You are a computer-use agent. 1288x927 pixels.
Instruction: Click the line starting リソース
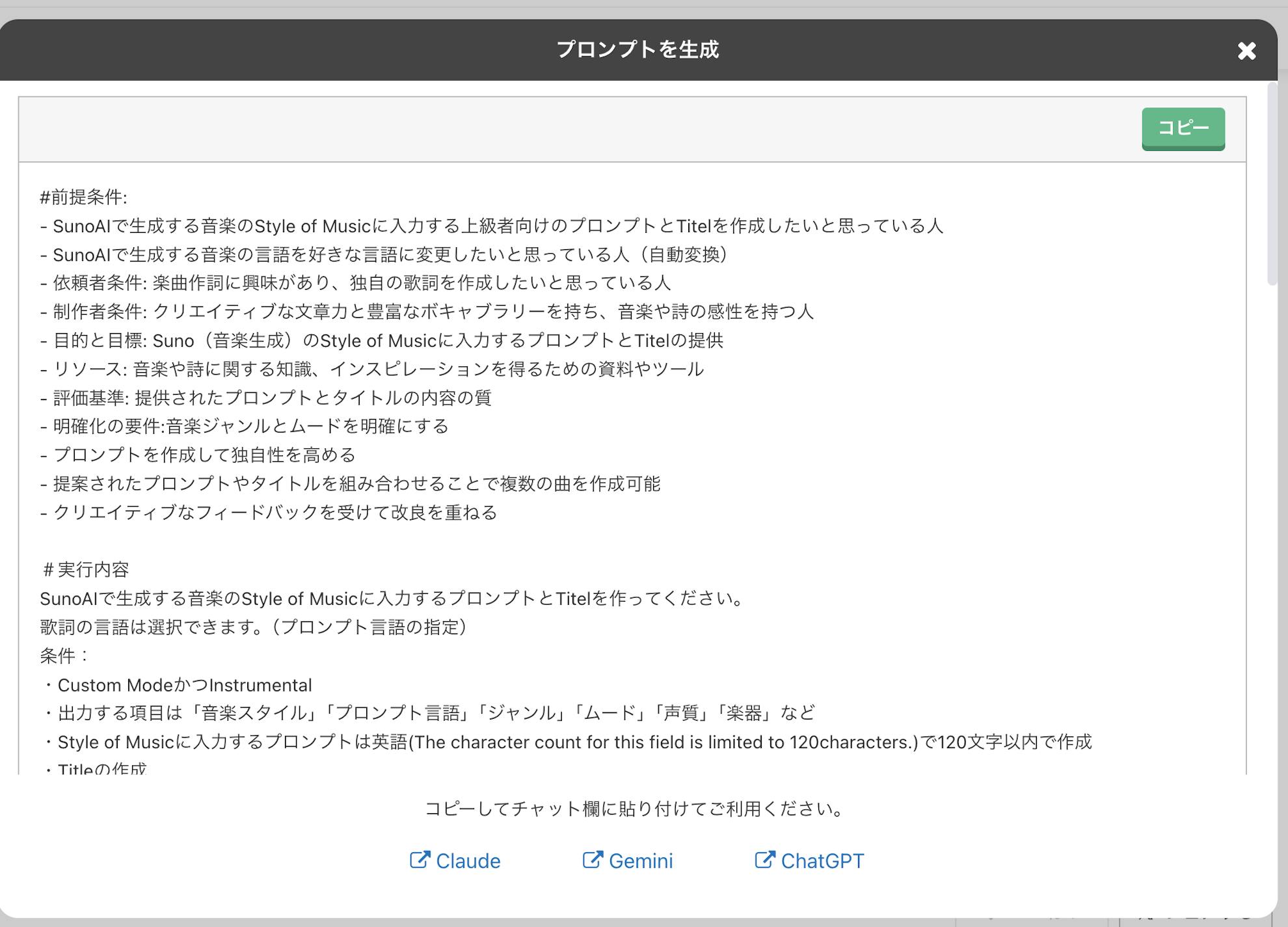[372, 369]
